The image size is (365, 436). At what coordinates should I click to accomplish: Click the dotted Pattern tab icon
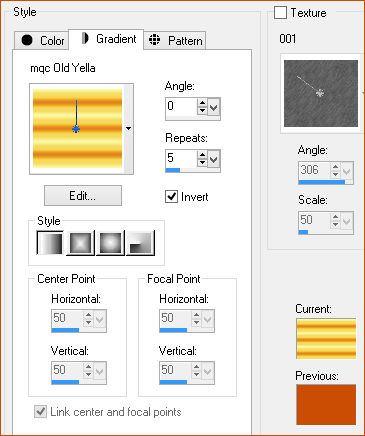(x=154, y=40)
